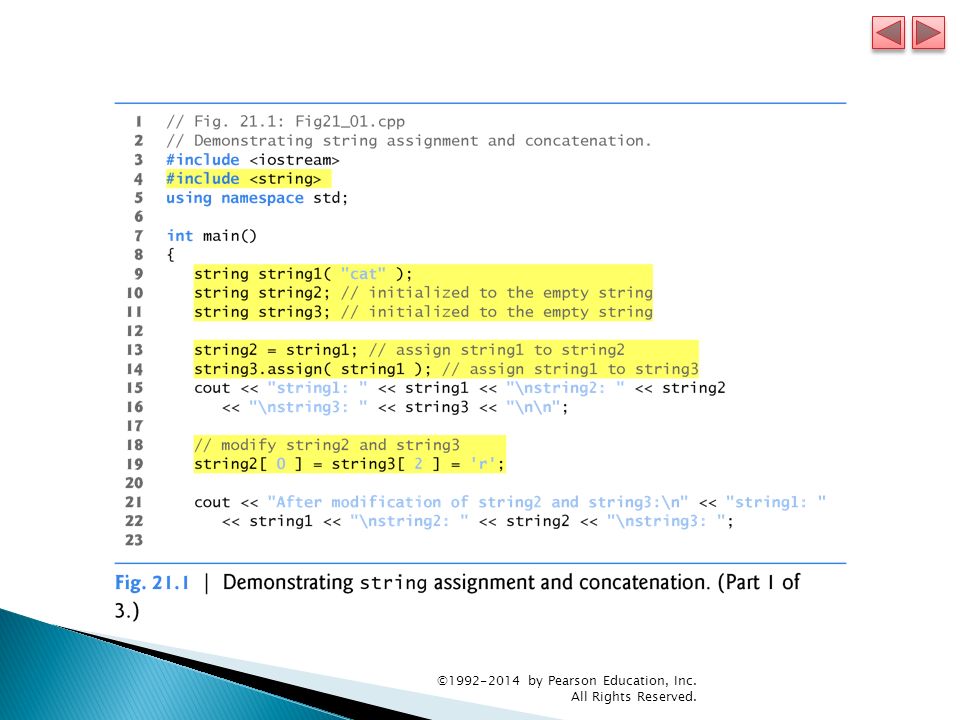
Task: Click the 'string string2;' declaration line
Action: point(423,293)
